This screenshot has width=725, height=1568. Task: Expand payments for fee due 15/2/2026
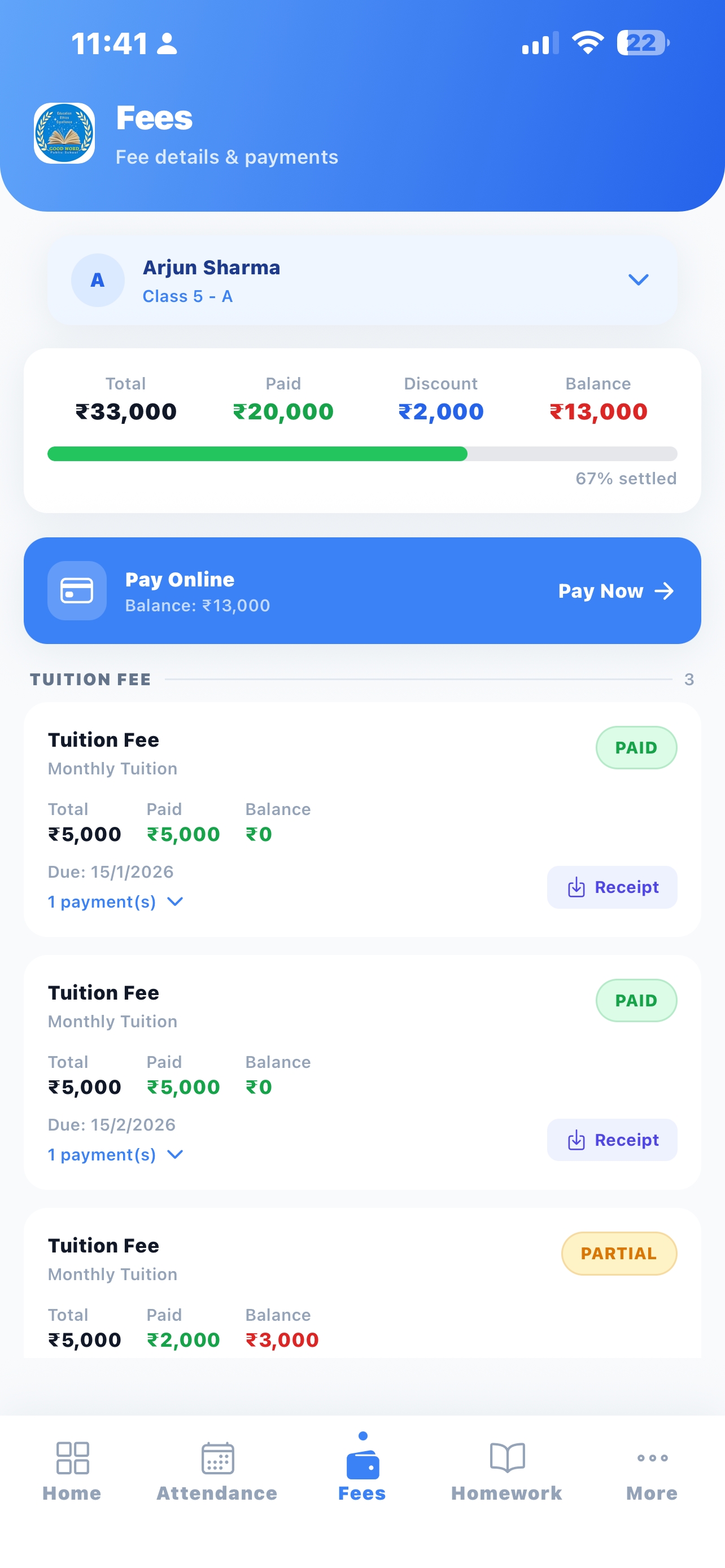click(x=116, y=1154)
